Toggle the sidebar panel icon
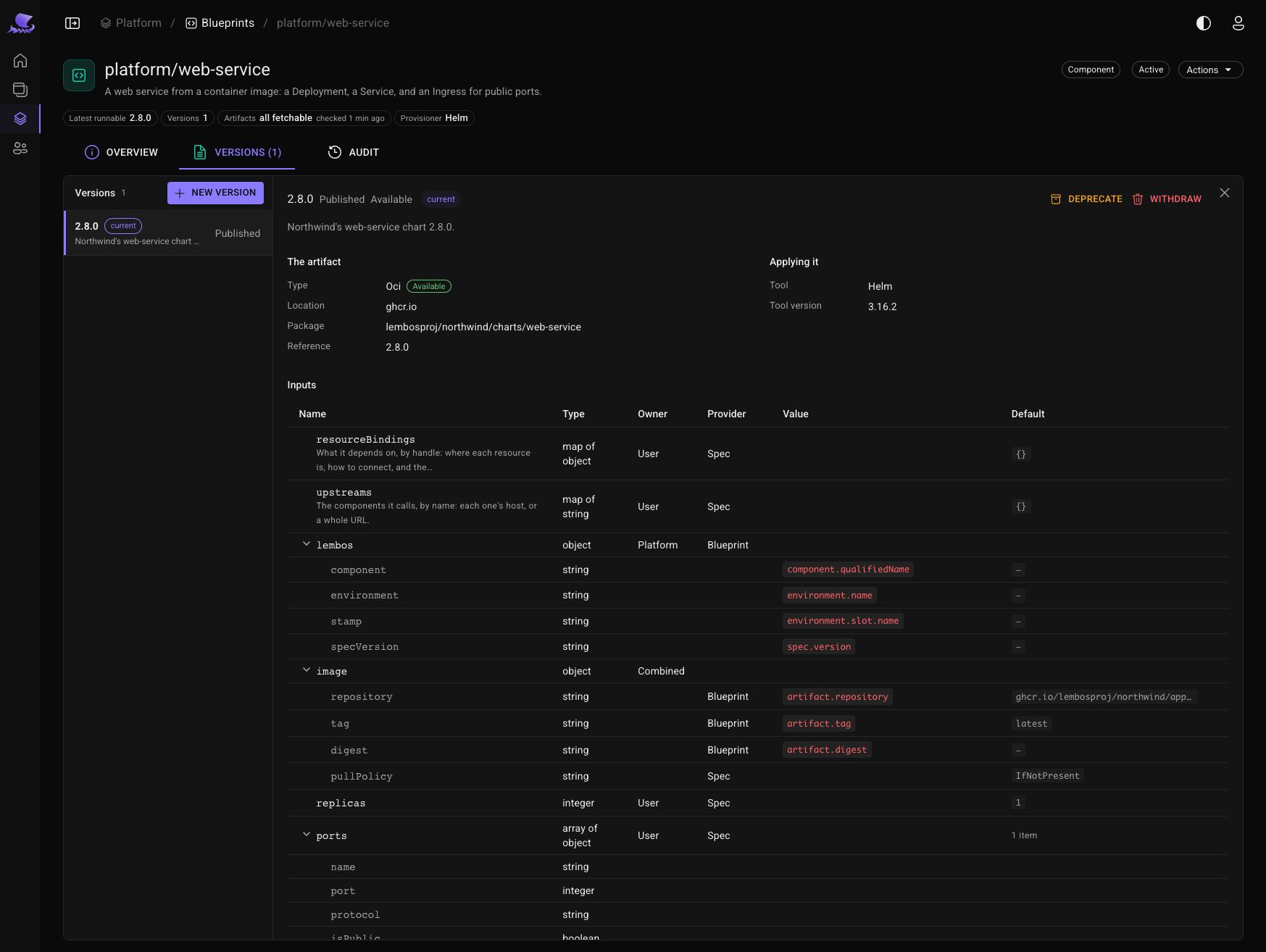The width and height of the screenshot is (1266, 952). click(72, 23)
